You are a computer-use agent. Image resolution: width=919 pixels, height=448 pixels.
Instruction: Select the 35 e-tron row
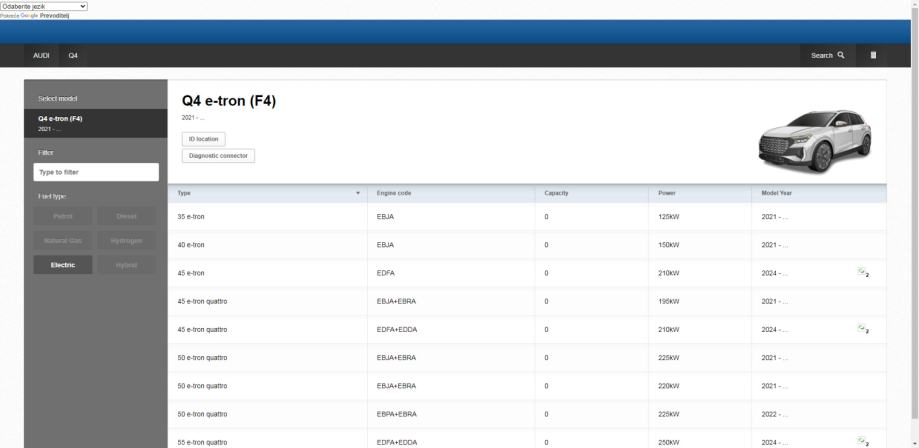tap(527, 216)
